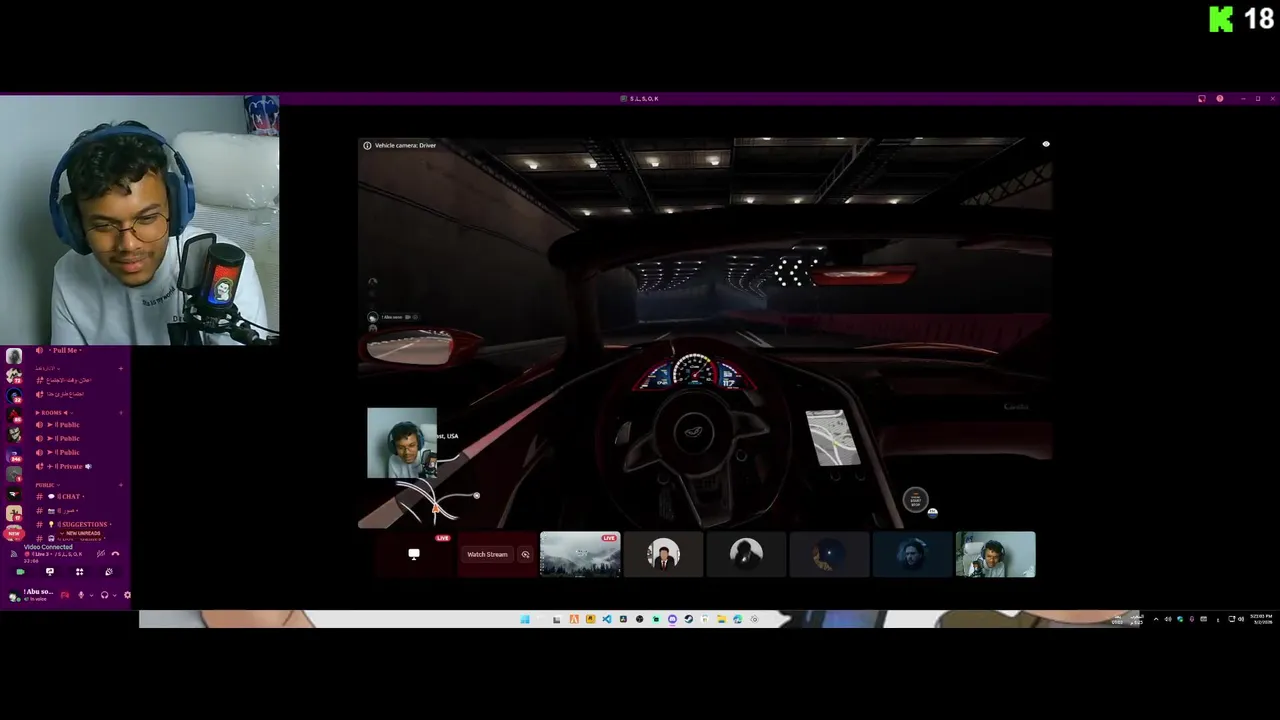This screenshot has width=1280, height=720.
Task: Pop out the stream beside Watch Stream
Action: click(x=525, y=554)
